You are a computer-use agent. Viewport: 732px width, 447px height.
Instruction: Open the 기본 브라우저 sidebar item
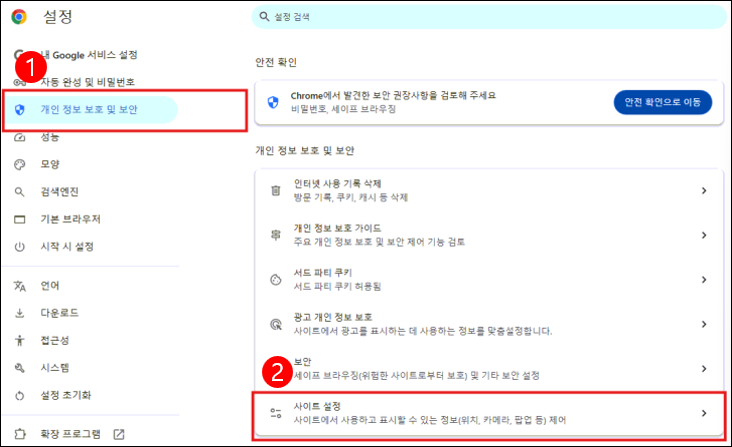click(x=70, y=219)
